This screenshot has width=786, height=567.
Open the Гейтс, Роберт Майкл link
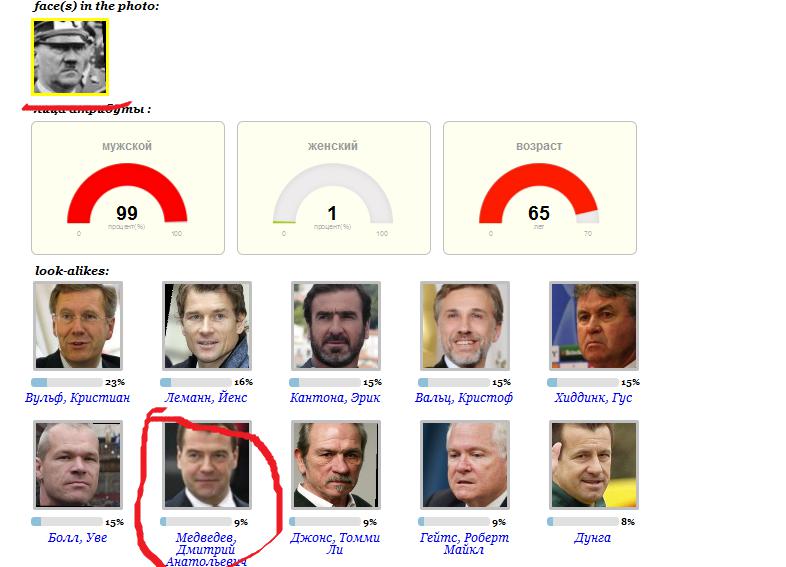[464, 543]
